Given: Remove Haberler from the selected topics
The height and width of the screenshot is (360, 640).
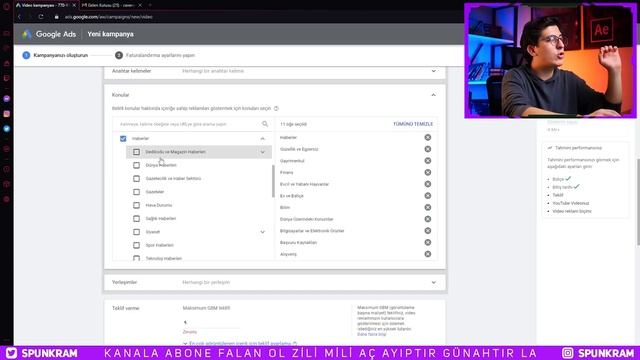Looking at the screenshot, I should (x=427, y=138).
